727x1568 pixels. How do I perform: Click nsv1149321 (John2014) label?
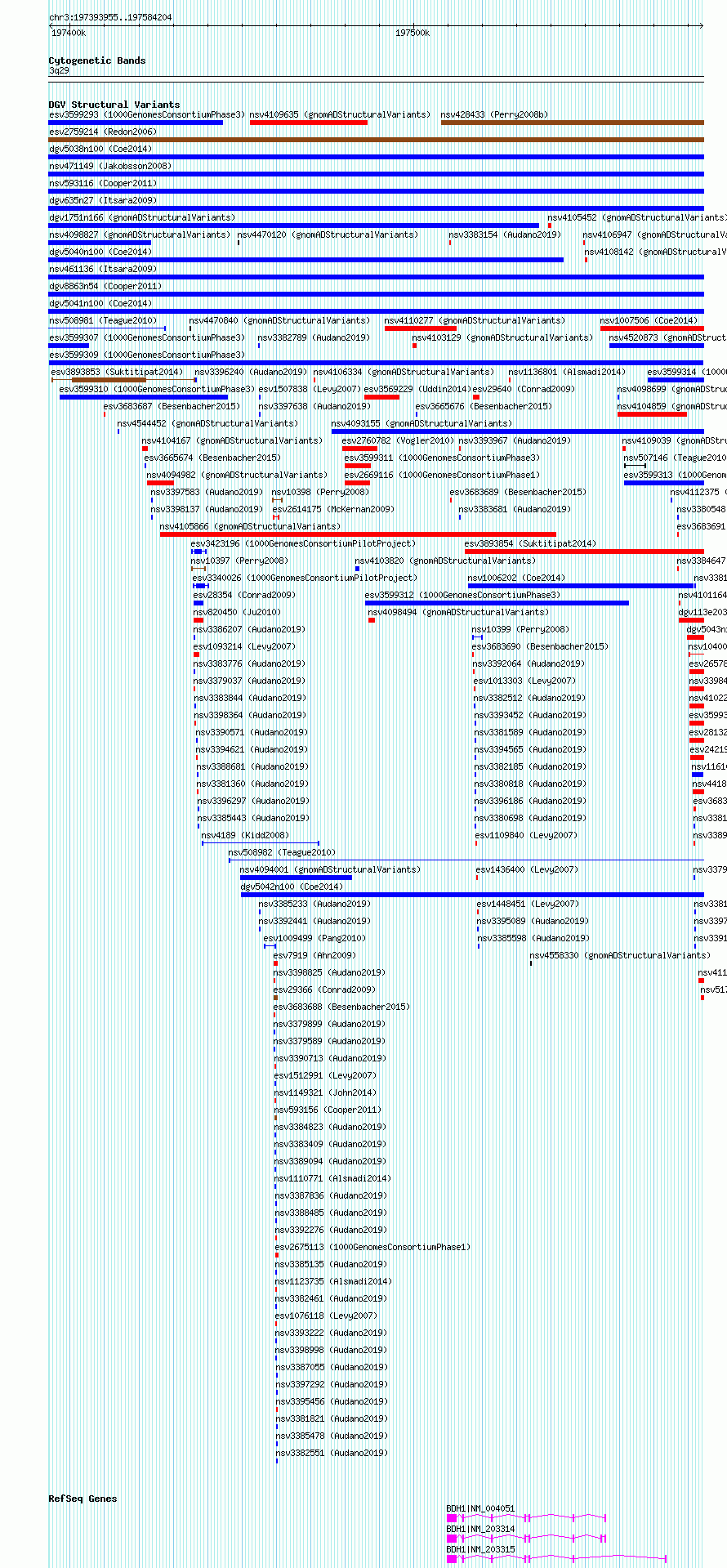tap(326, 1093)
